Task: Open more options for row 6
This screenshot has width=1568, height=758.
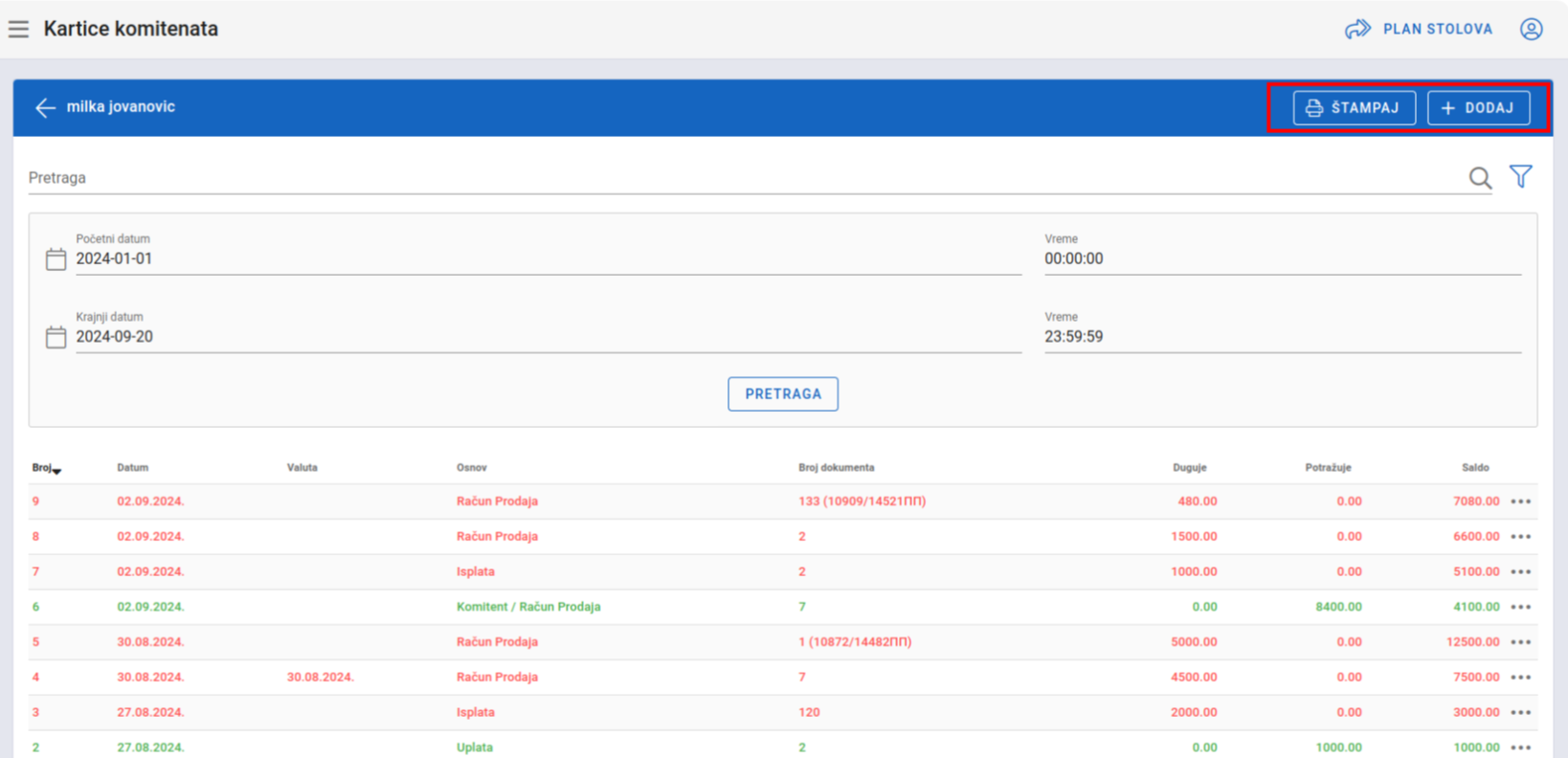Action: point(1521,608)
